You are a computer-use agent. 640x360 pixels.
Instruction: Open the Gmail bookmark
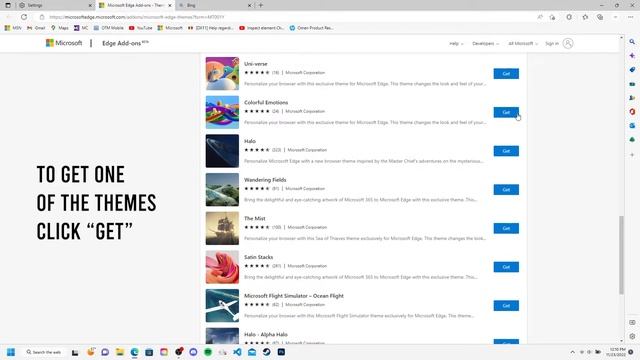pos(36,28)
